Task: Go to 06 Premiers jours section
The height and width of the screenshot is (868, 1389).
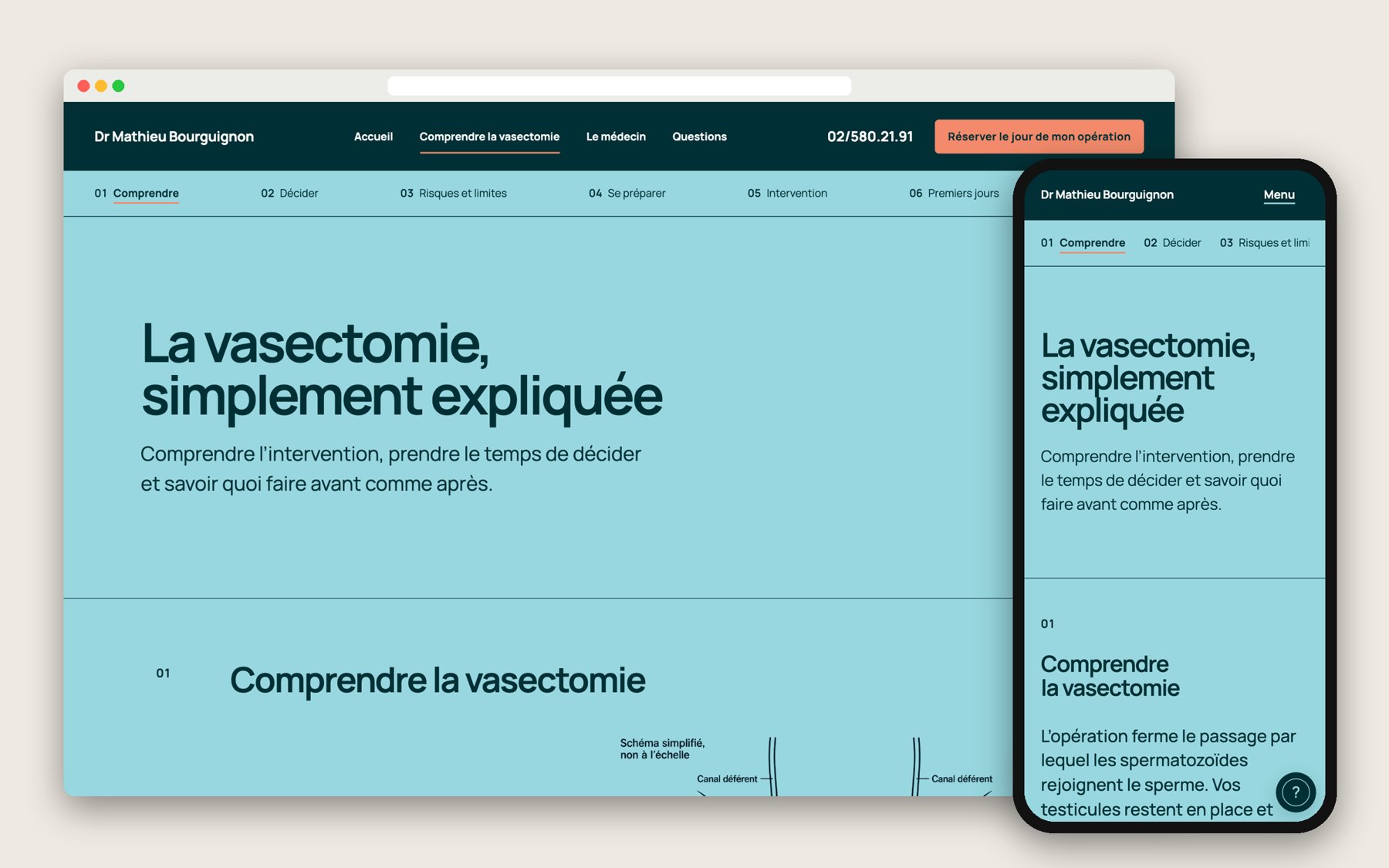Action: pyautogui.click(x=954, y=193)
